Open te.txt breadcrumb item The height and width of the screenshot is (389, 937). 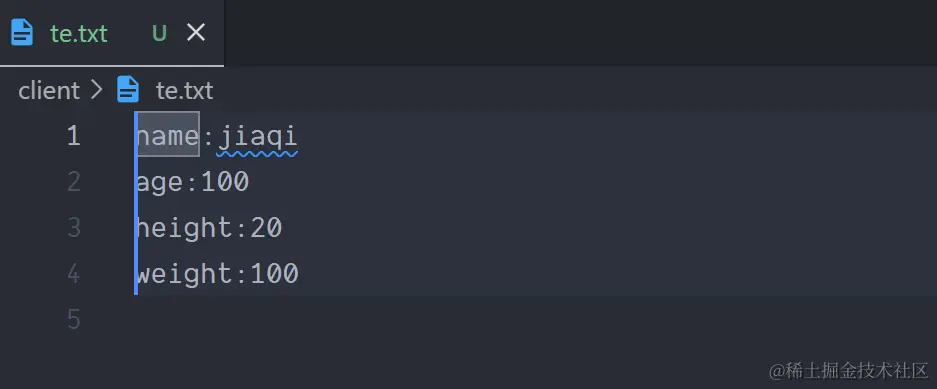pos(184,91)
